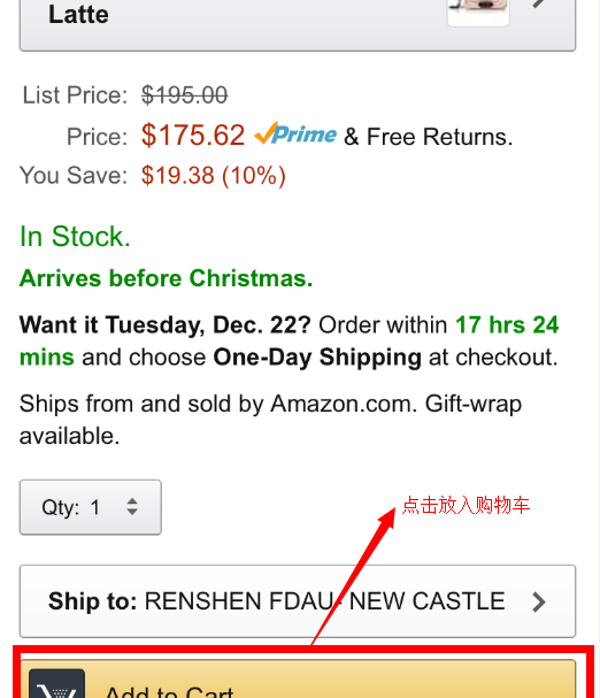Click the $19.38 (10%) savings amount
This screenshot has height=698, width=600.
coord(213,176)
